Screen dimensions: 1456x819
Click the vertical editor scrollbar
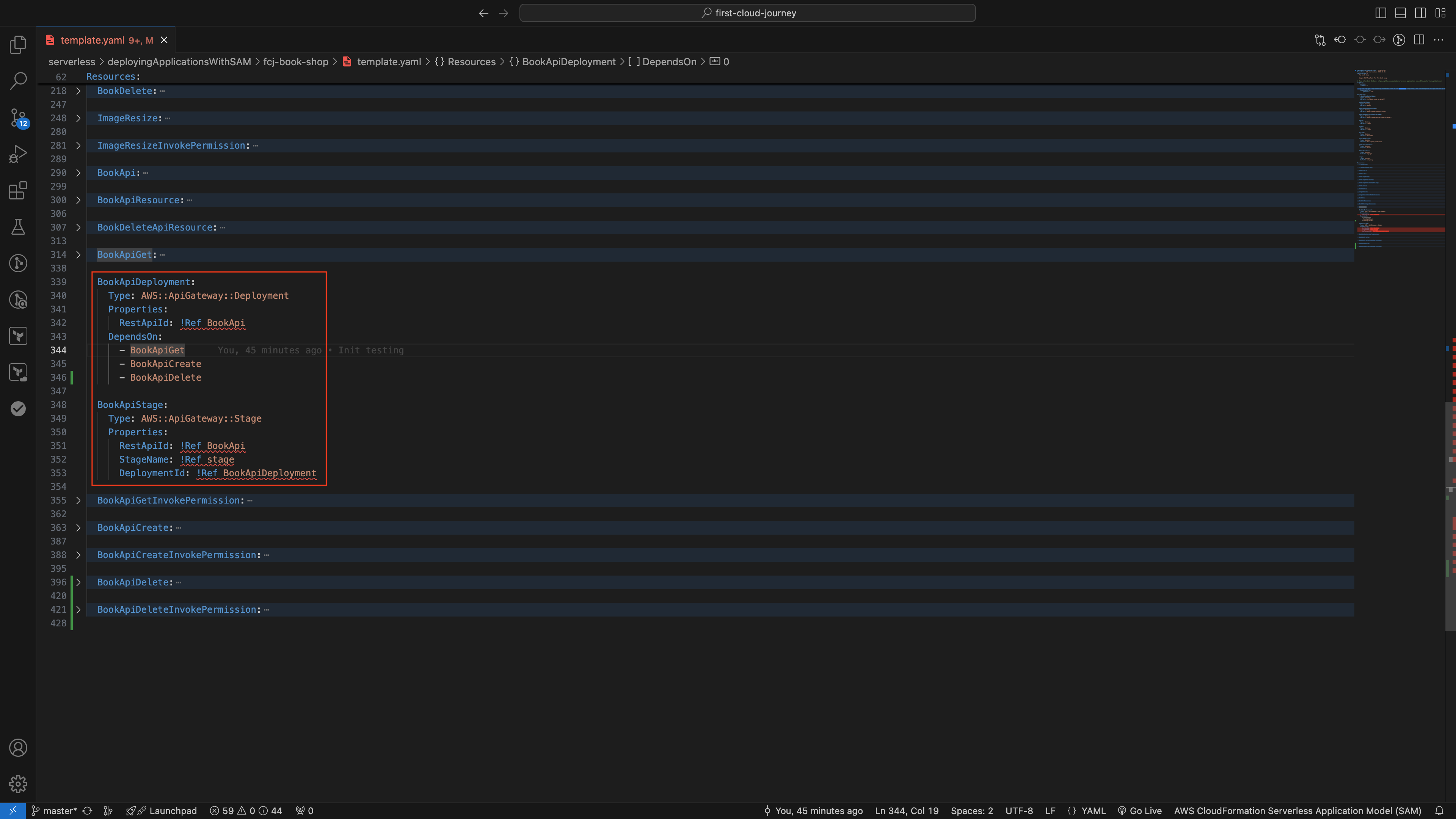click(1451, 516)
